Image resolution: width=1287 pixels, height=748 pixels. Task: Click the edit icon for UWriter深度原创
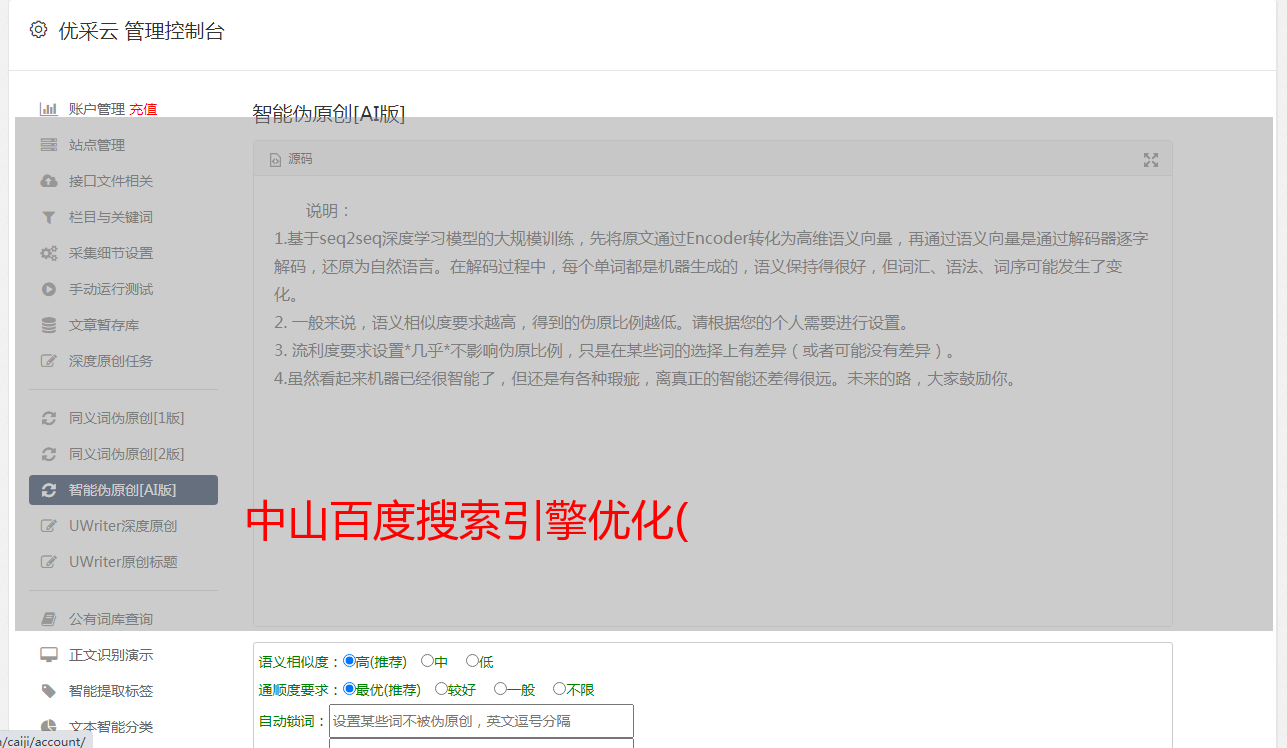[x=48, y=526]
